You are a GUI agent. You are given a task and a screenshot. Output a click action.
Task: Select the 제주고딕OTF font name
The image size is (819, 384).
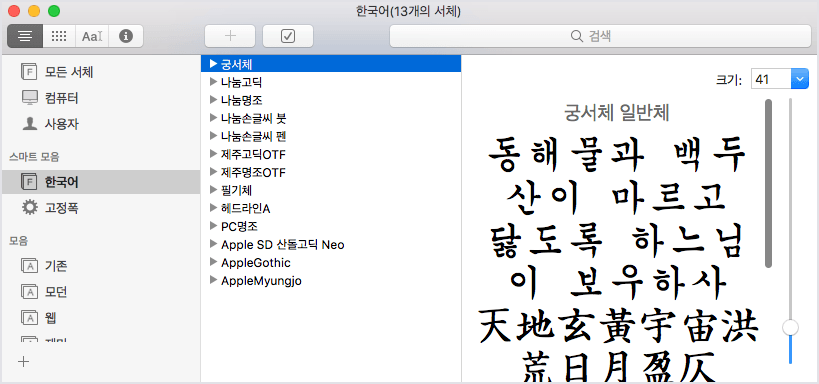pyautogui.click(x=253, y=155)
